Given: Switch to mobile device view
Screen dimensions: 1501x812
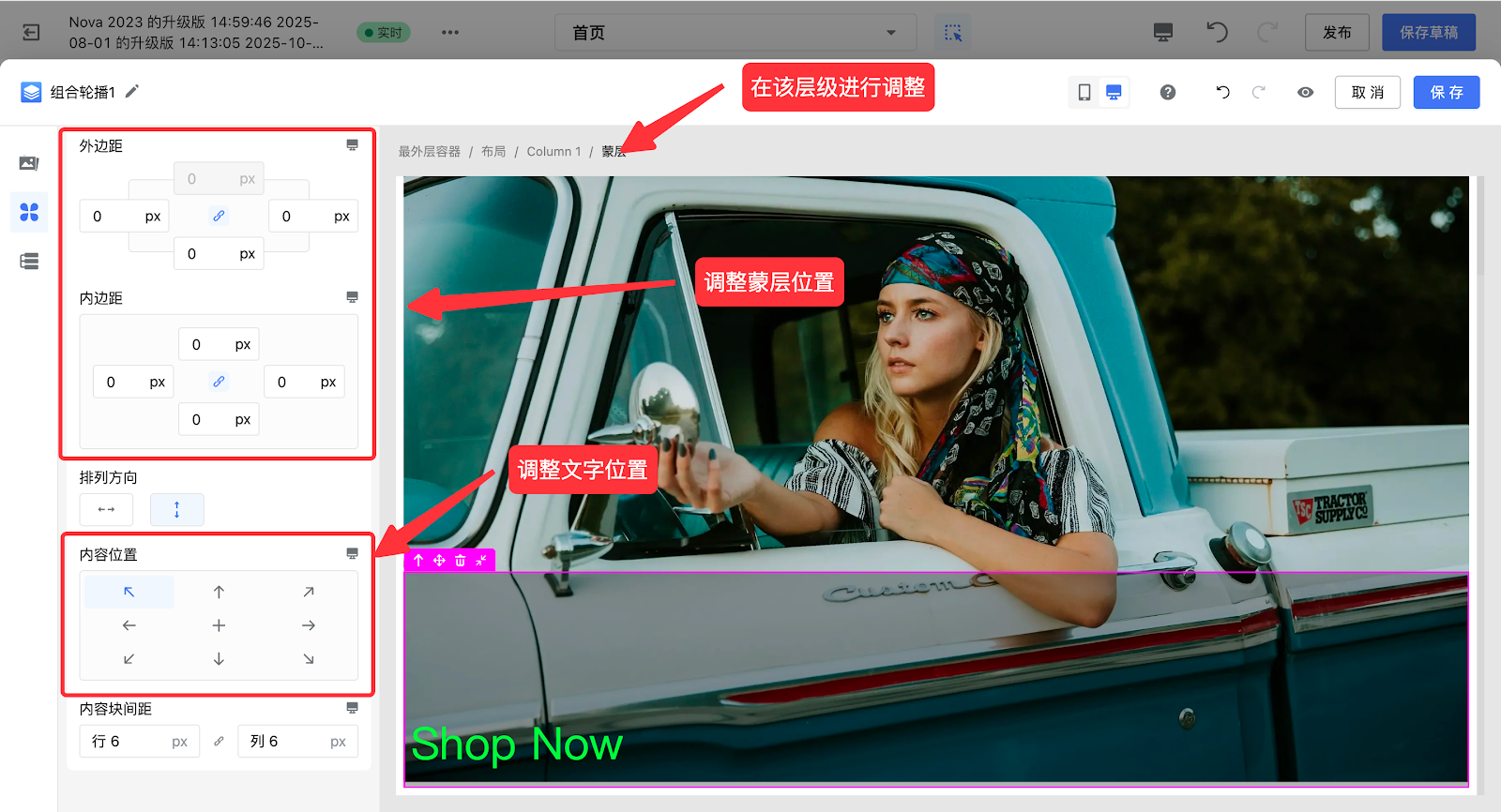Looking at the screenshot, I should (x=1084, y=92).
